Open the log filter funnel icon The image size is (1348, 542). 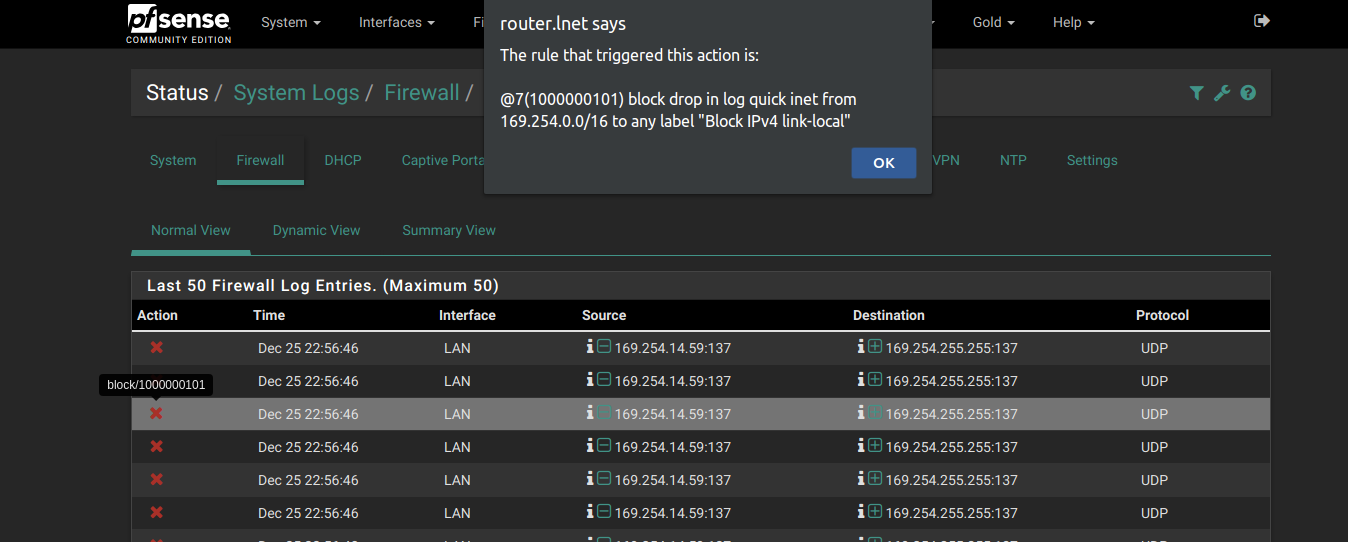tap(1196, 93)
